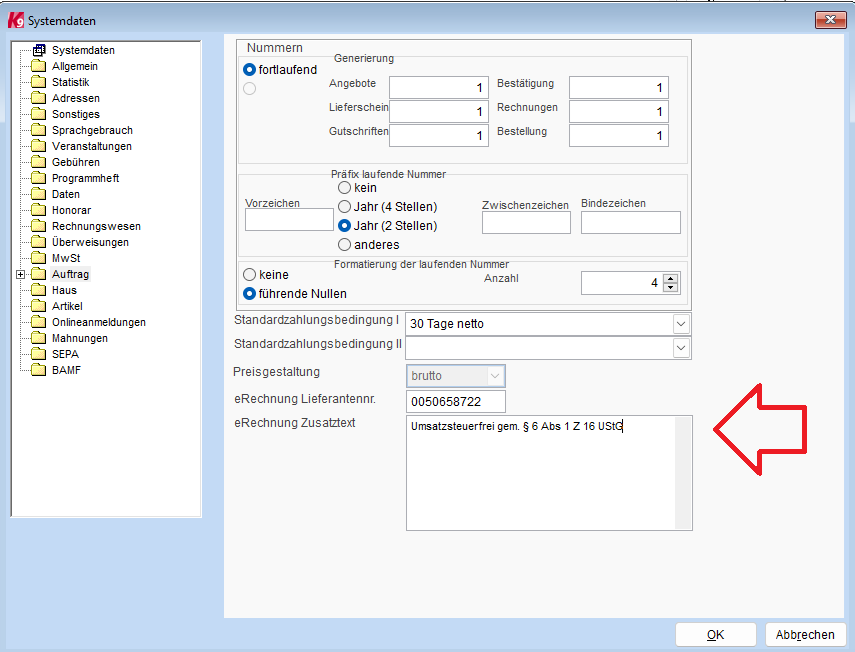Click into the eRechnung Lieferantennr. field
This screenshot has width=855, height=652.
[456, 401]
